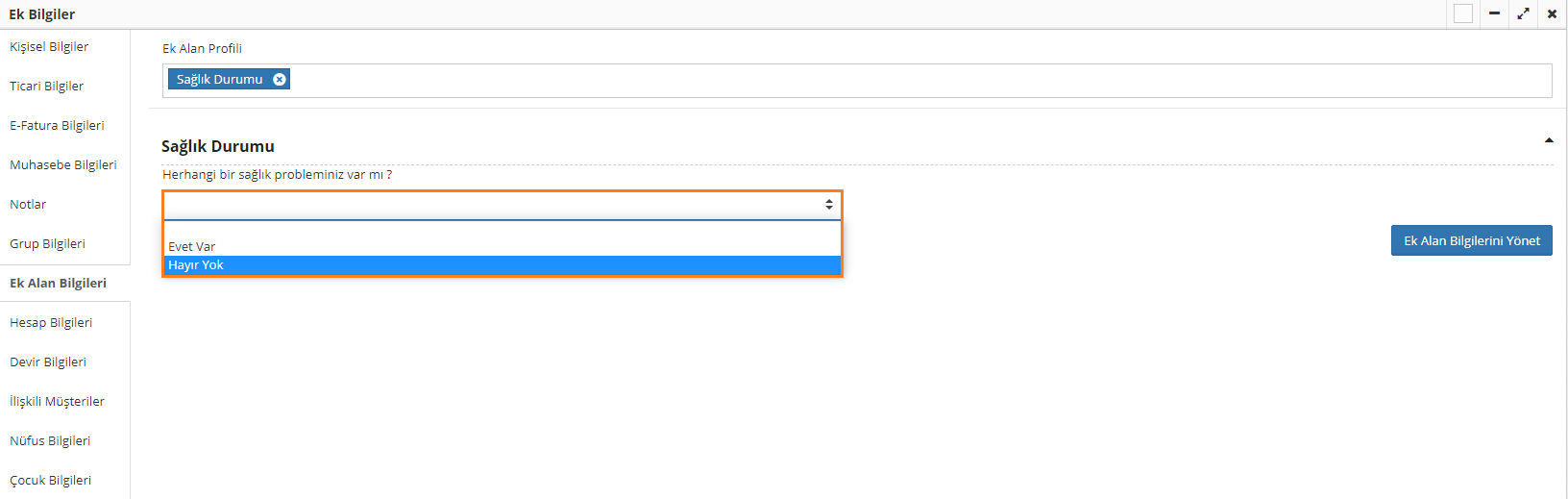This screenshot has height=499, width=1568.
Task: Select the blank dropdown option
Action: point(502,230)
